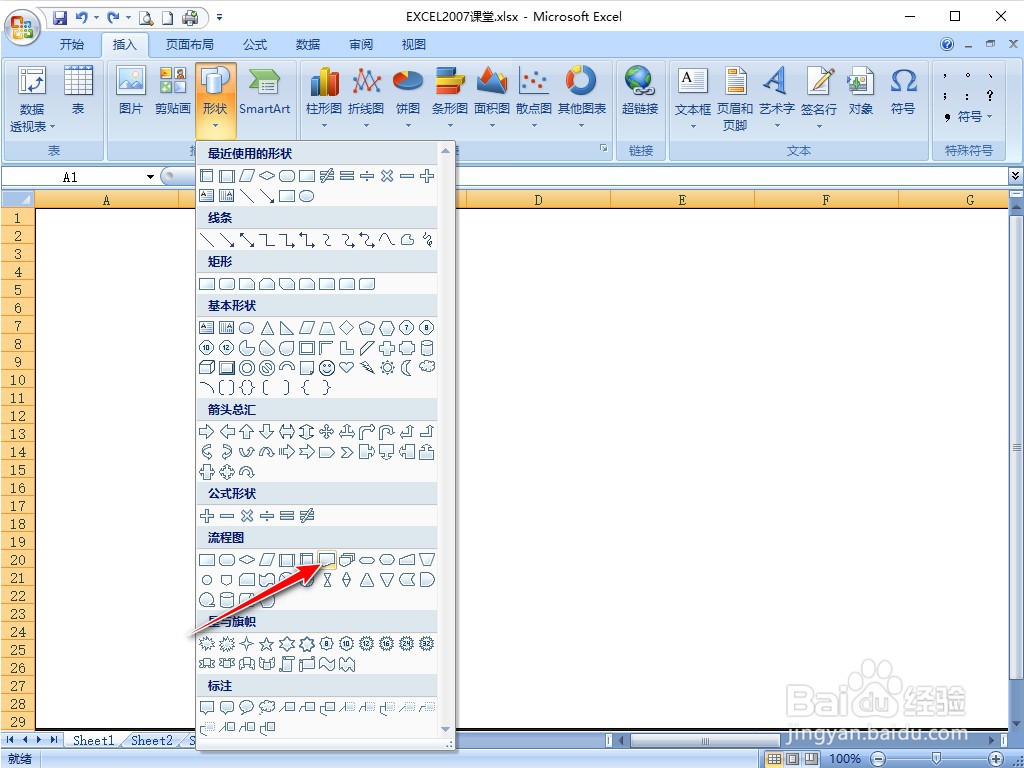Click 100% zoom level in status bar
1024x768 pixels.
844,759
